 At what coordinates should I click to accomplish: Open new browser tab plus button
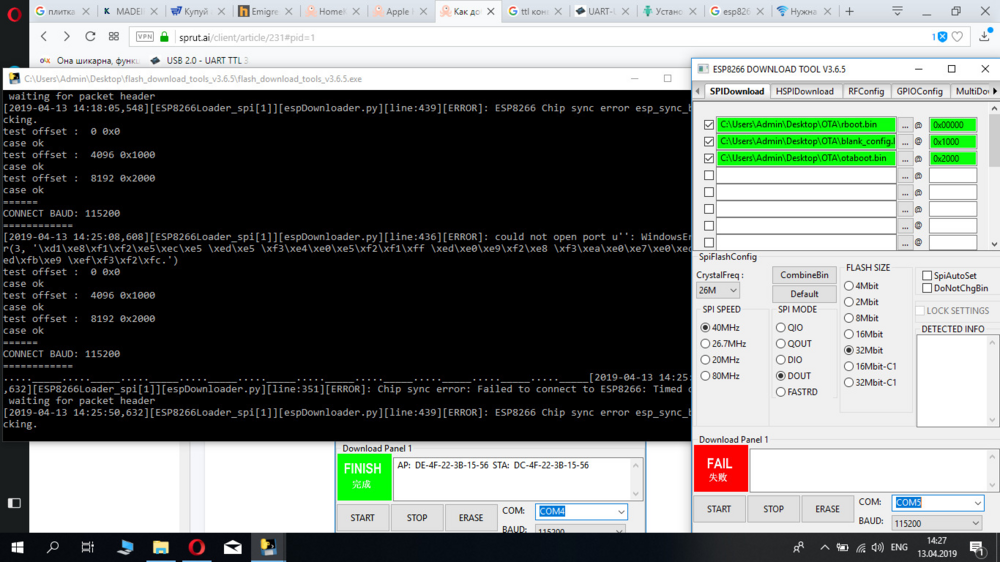[849, 11]
